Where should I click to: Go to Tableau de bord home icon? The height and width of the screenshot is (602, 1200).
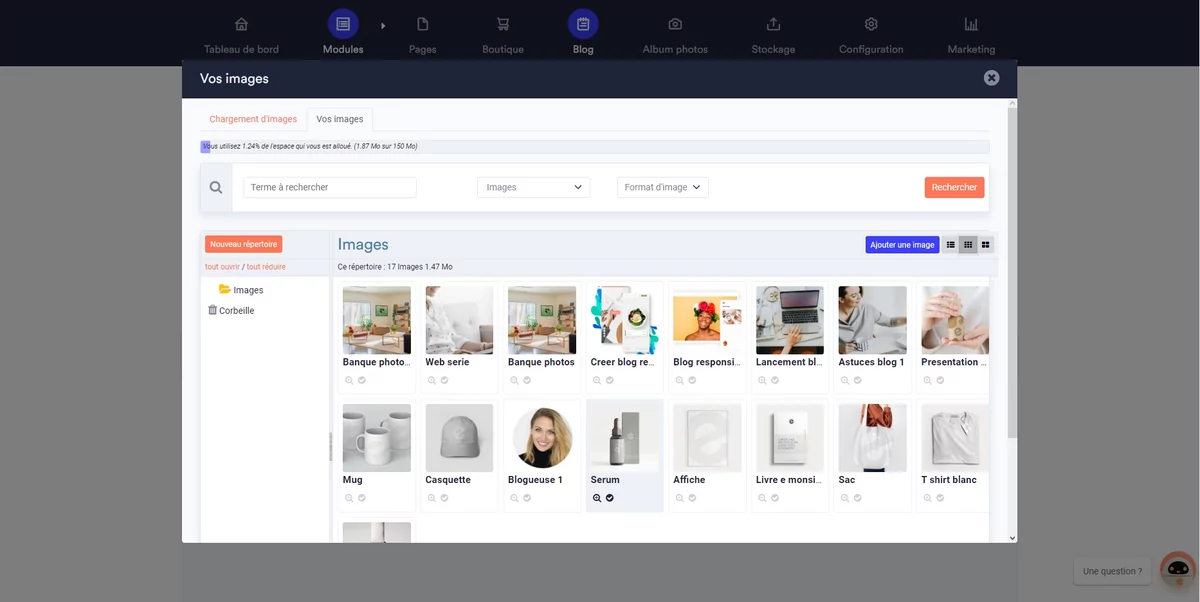tap(241, 24)
